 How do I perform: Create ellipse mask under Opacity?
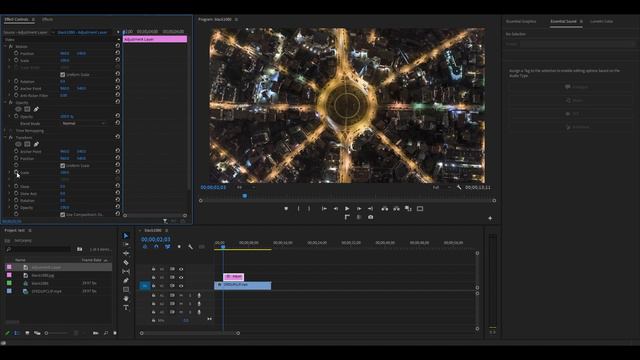tap(18, 109)
